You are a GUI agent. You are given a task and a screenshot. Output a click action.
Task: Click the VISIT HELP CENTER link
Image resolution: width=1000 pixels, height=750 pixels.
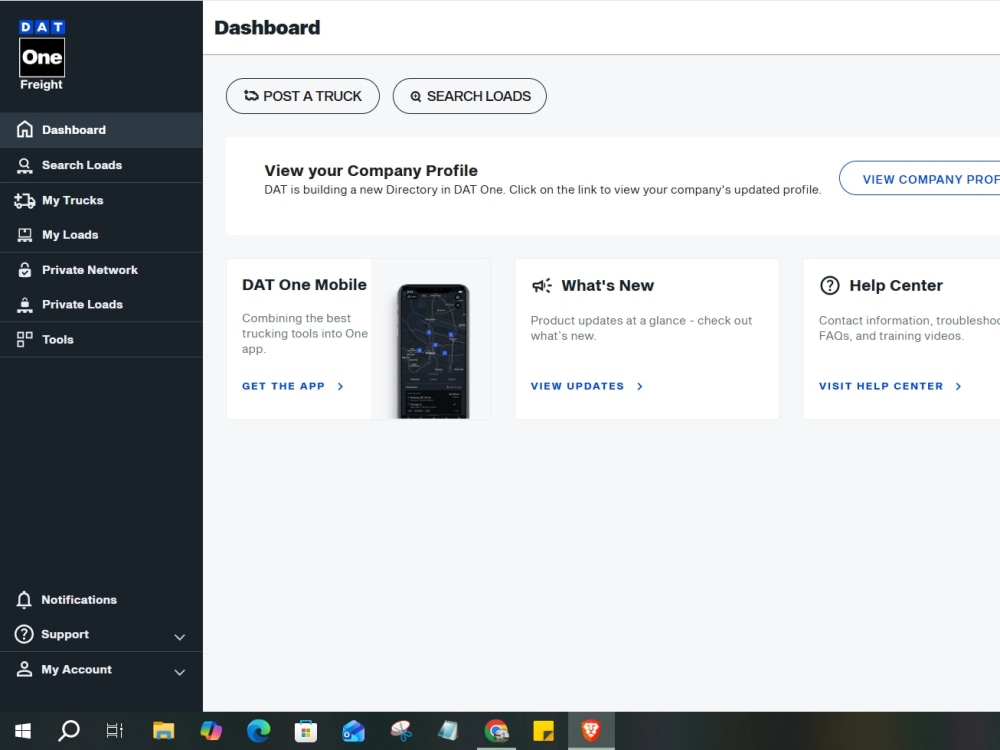tap(890, 386)
